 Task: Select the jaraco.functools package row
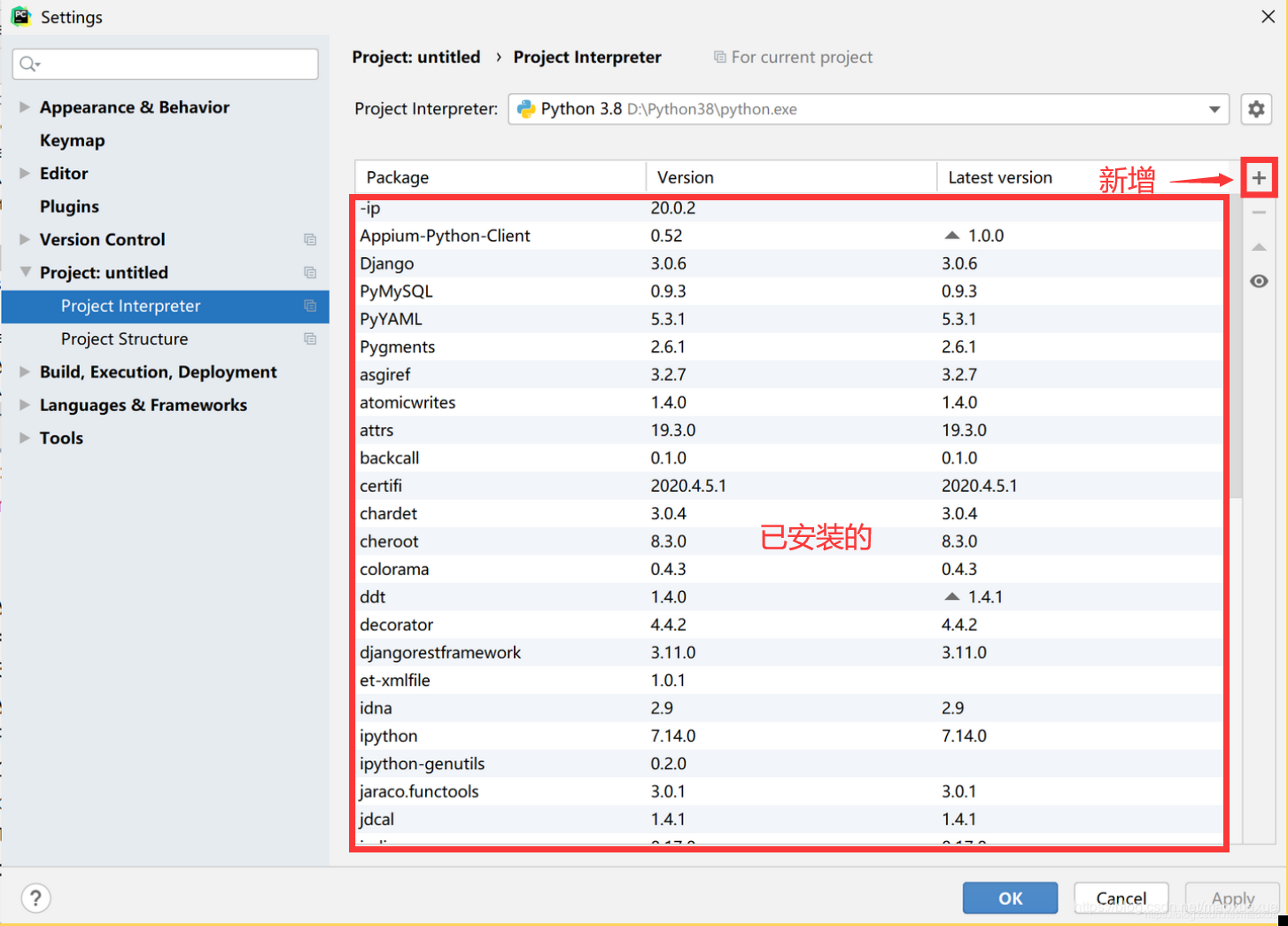[790, 791]
